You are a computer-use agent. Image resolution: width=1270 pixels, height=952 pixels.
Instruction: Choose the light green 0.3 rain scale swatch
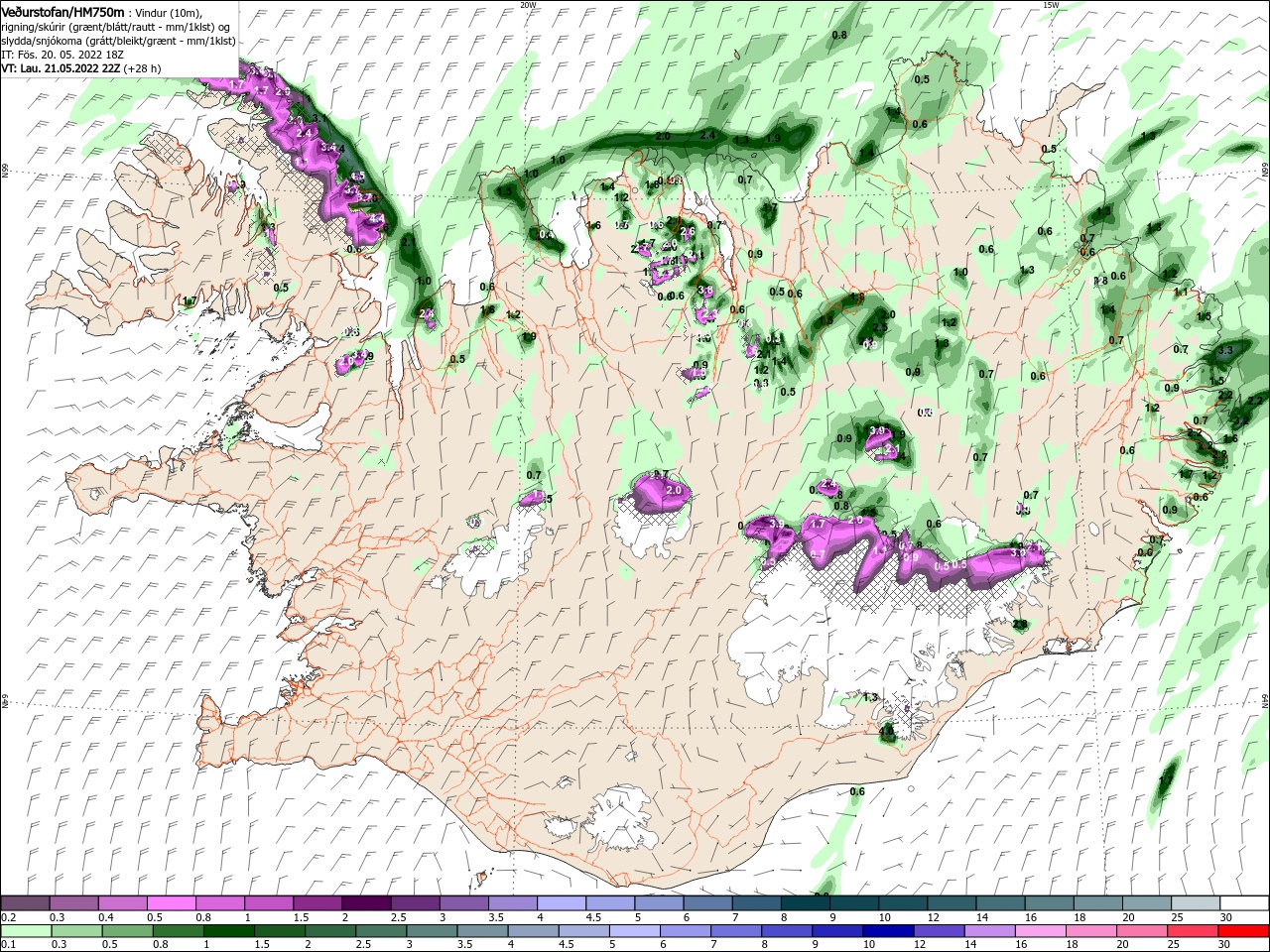tap(75, 931)
